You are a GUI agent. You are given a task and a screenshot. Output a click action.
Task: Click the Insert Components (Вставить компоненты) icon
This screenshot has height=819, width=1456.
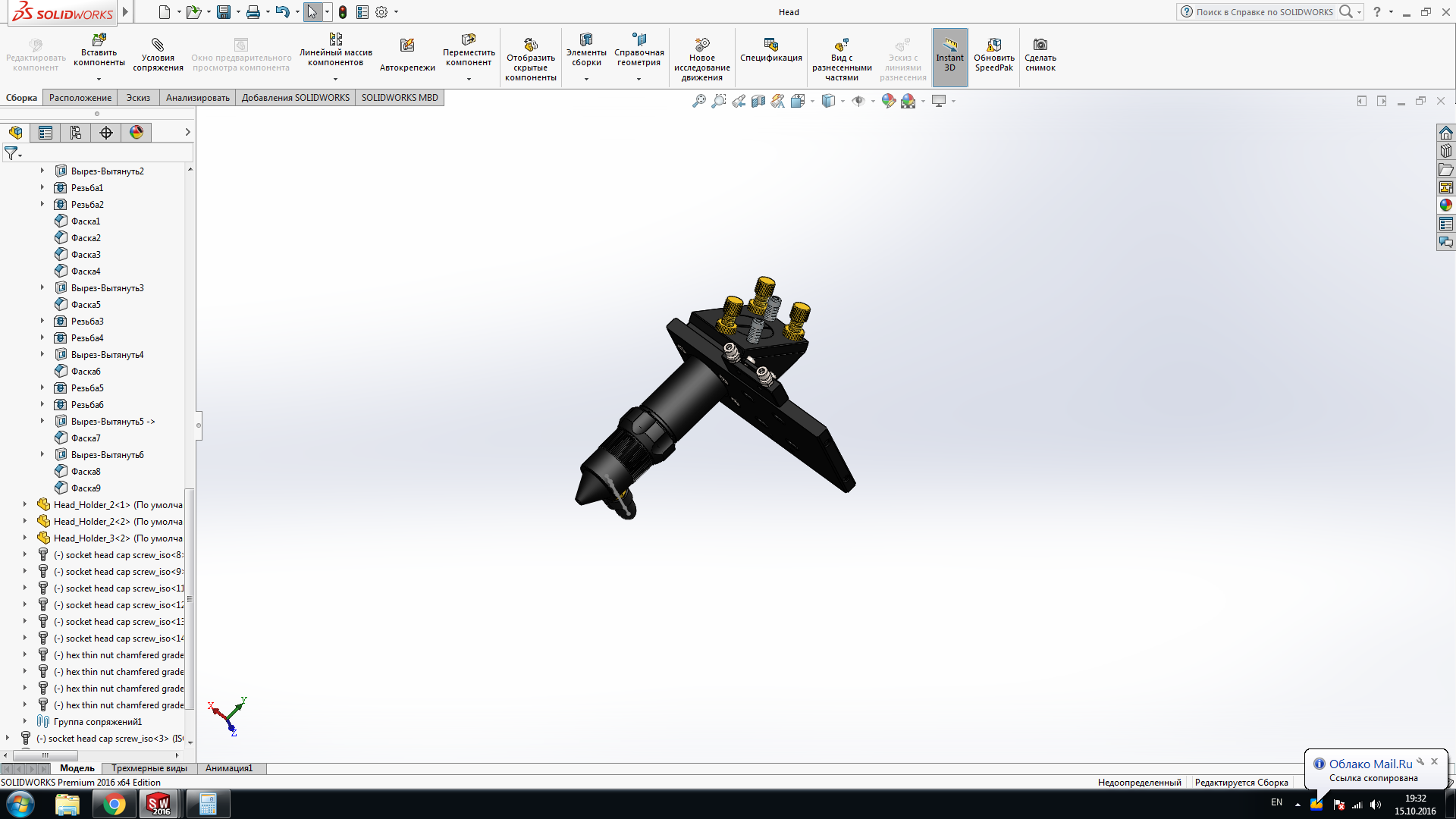tap(99, 40)
